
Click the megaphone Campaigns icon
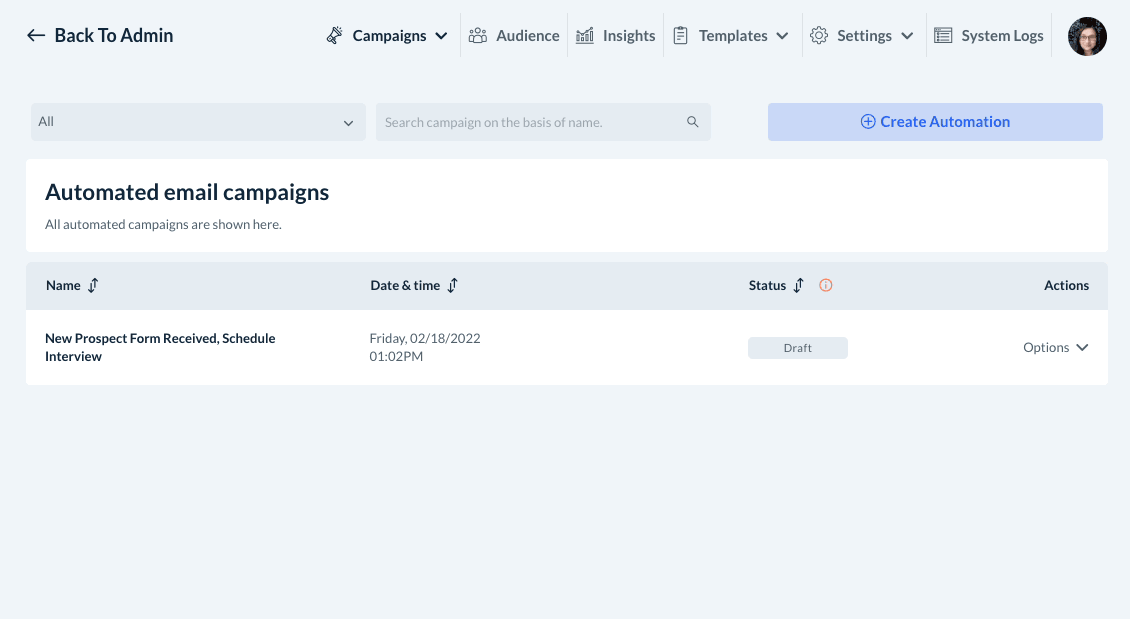335,36
